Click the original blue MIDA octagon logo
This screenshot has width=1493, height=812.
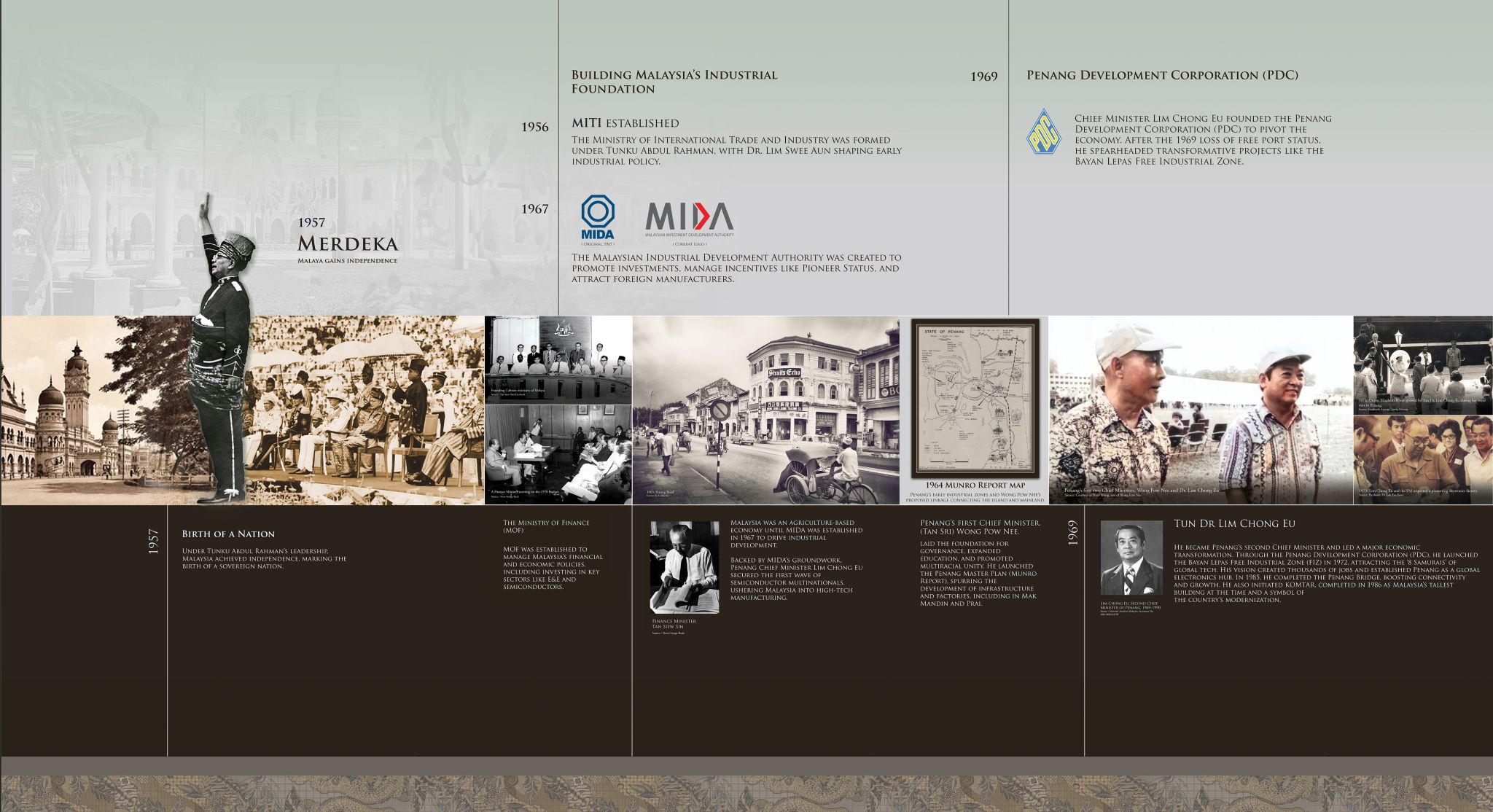coord(597,217)
